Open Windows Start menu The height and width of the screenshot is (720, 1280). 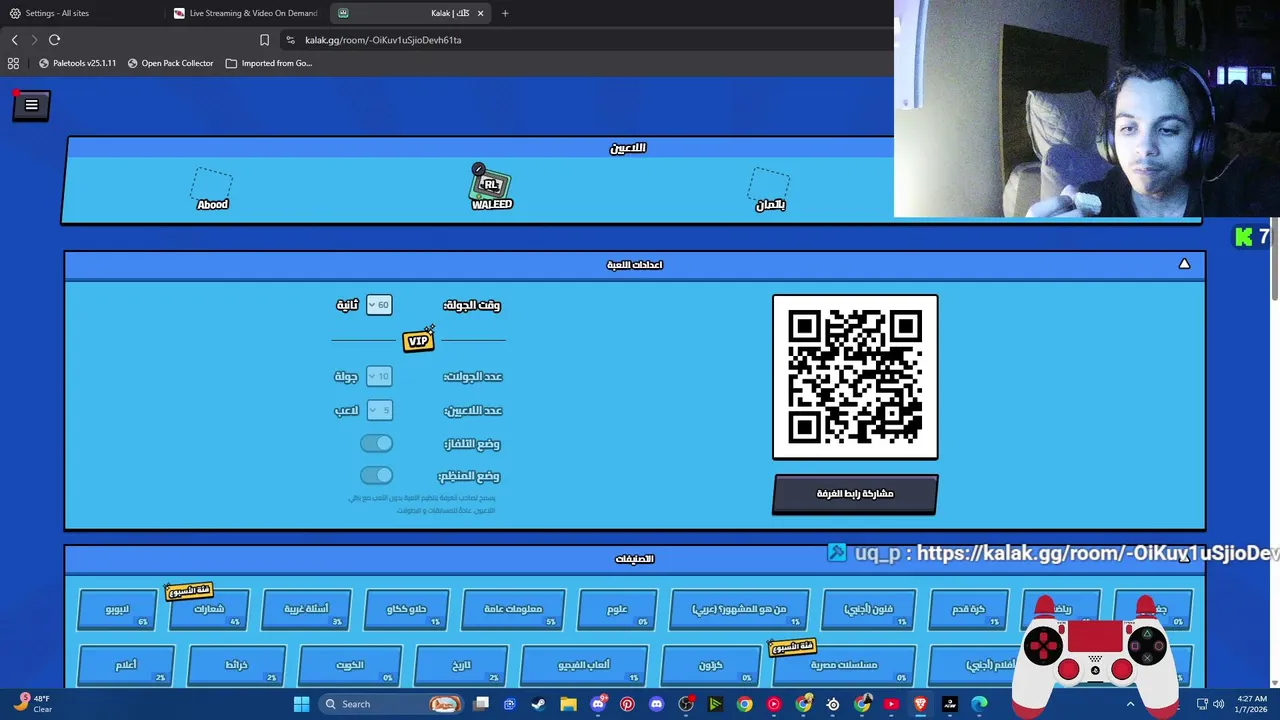[x=301, y=704]
